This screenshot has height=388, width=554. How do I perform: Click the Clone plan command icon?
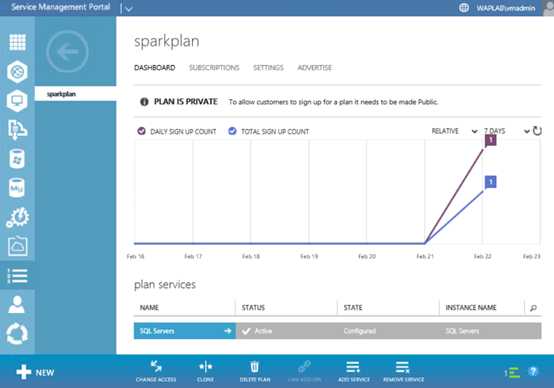coord(205,367)
